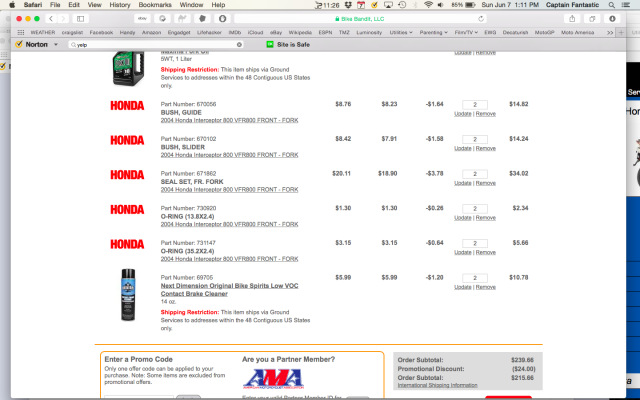Reload the Bike Bandit page

tap(481, 19)
